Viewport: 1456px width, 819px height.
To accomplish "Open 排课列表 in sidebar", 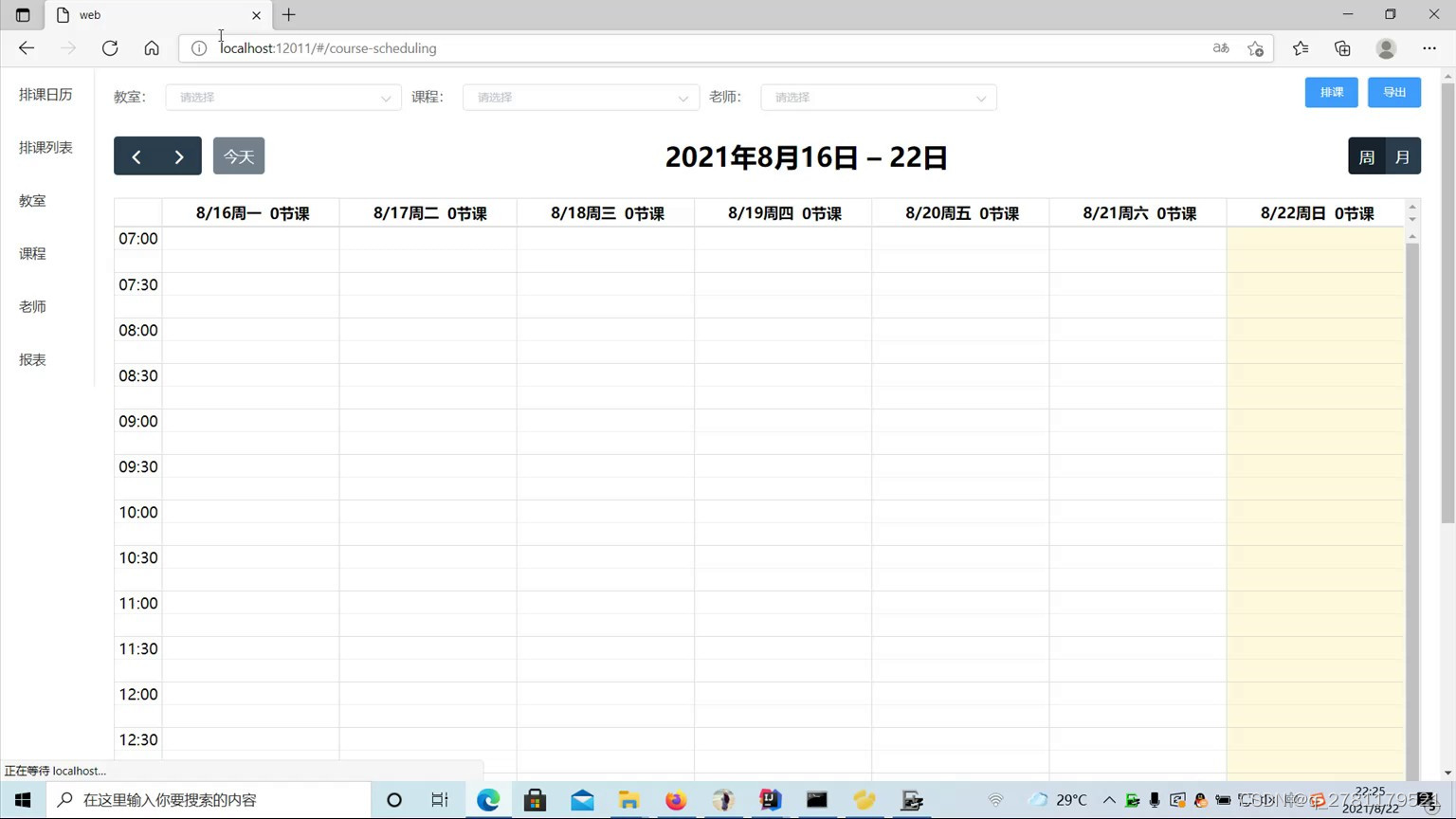I will (45, 148).
